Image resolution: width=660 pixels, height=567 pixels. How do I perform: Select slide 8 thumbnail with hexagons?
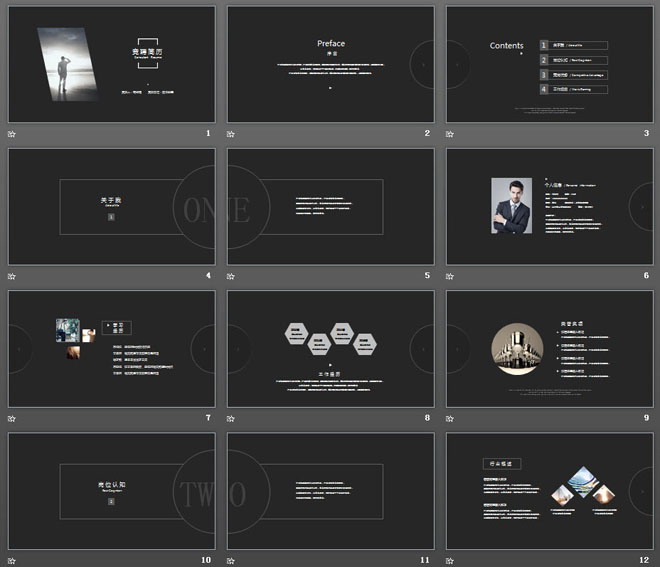(x=331, y=349)
